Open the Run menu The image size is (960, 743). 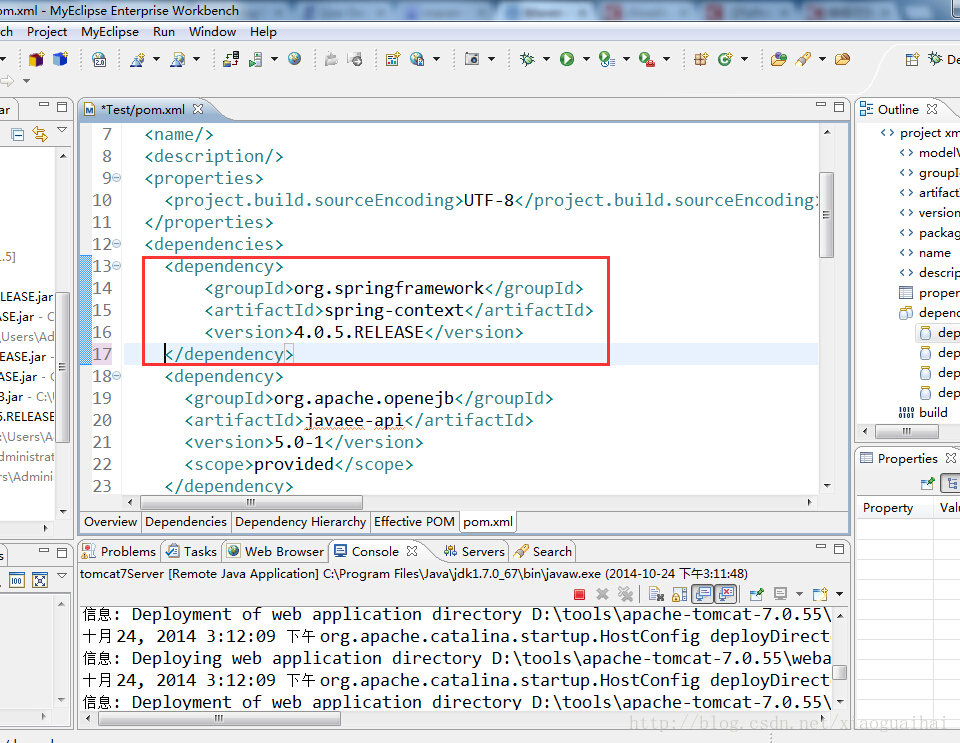tap(163, 32)
